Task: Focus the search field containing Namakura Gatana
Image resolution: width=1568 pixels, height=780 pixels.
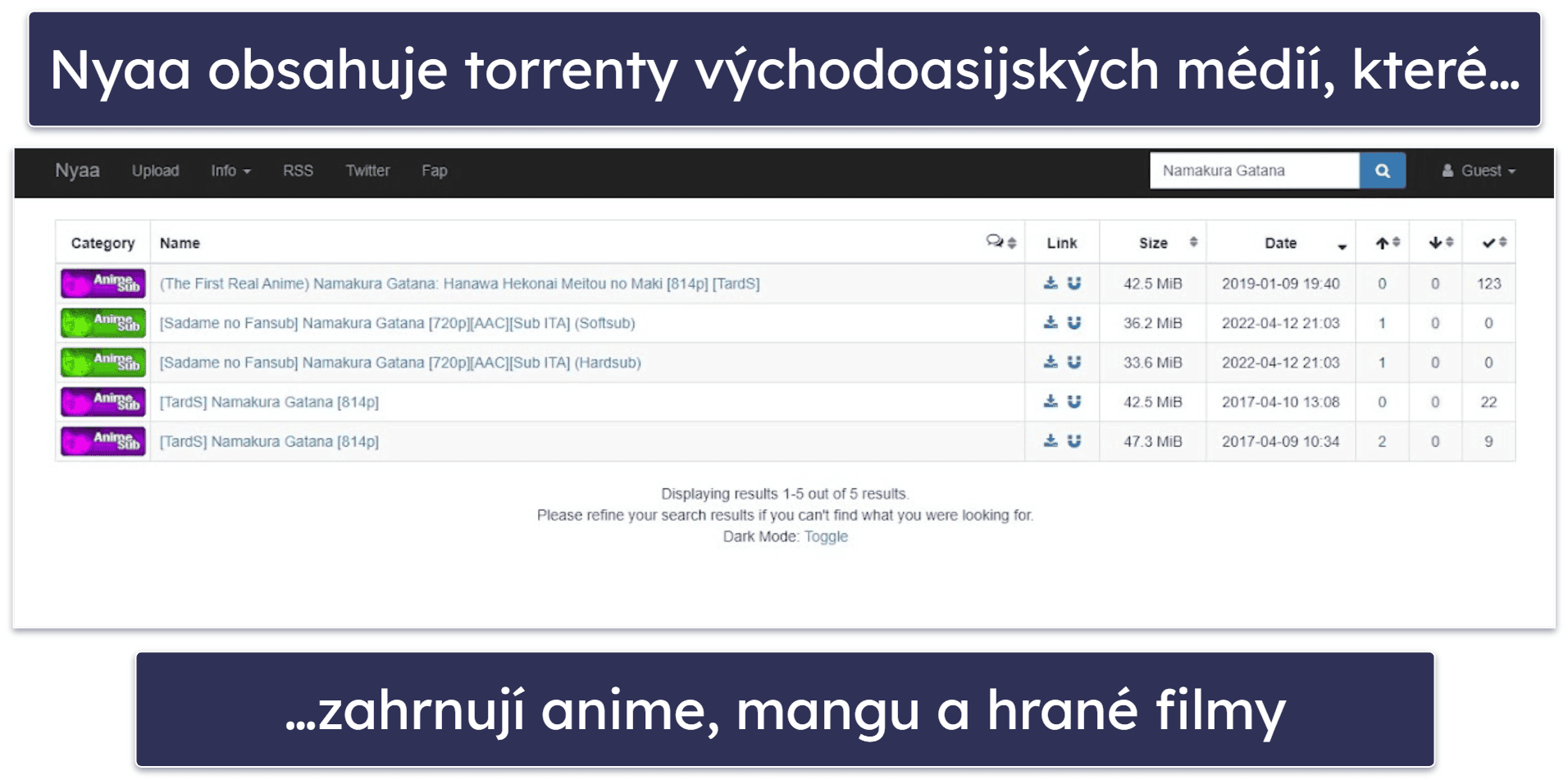Action: [x=1255, y=171]
